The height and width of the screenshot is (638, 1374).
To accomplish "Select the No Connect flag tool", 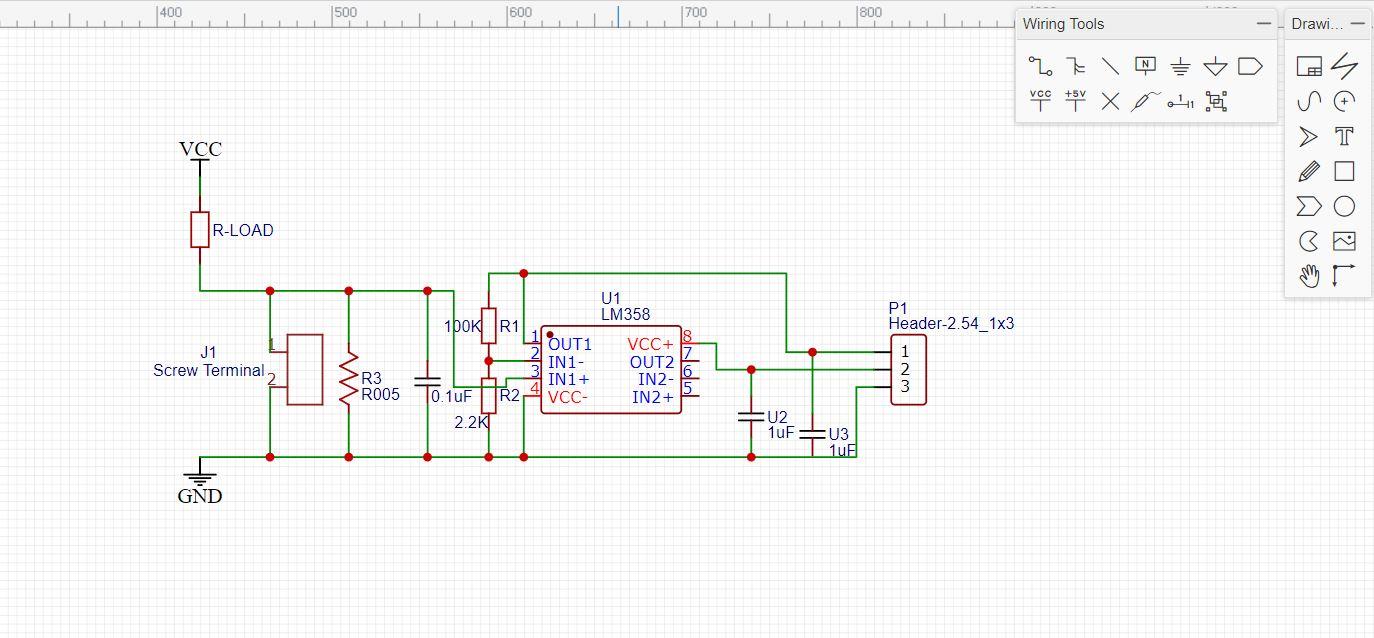I will tap(1109, 100).
